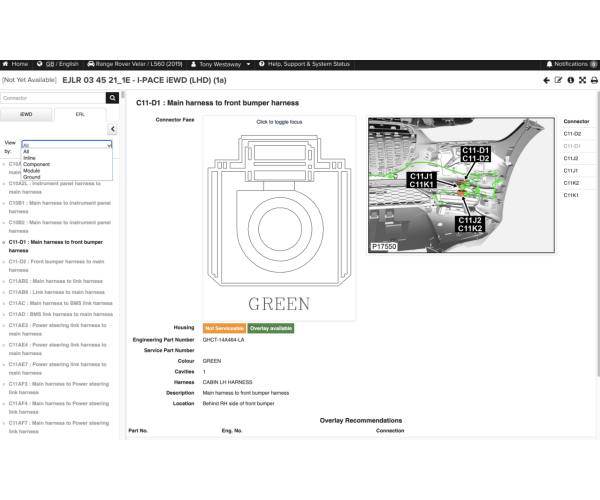Open C11AE3 : Power steering link harness
600x500 pixels.
point(57,329)
